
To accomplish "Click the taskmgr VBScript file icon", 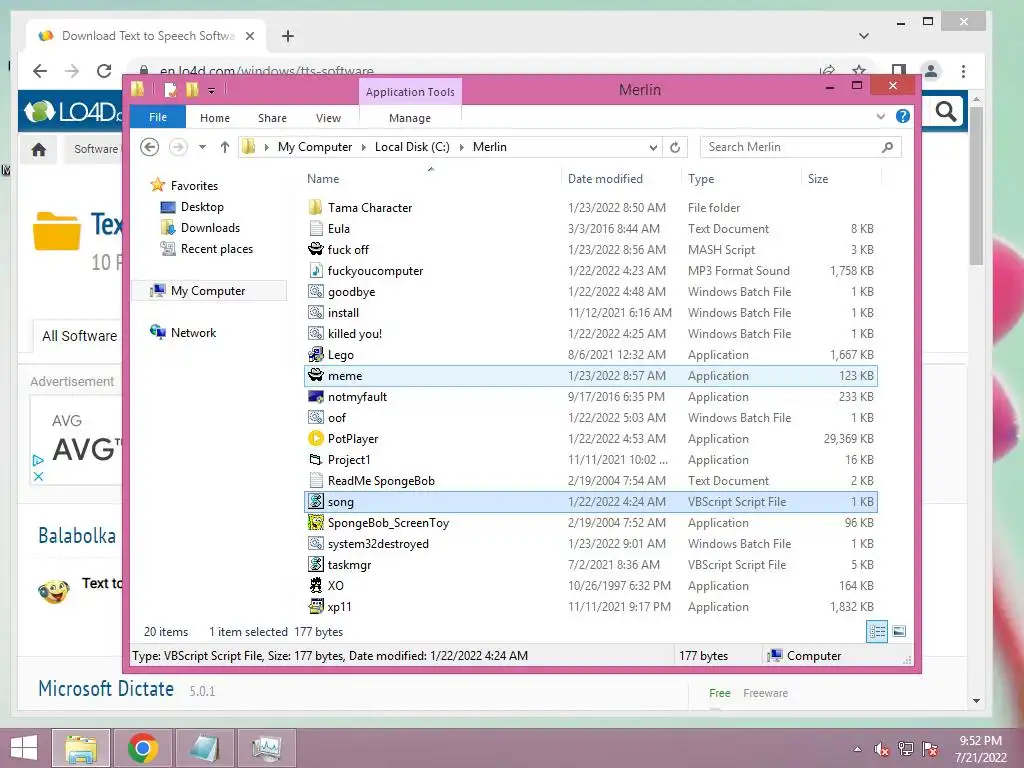I will [x=315, y=564].
